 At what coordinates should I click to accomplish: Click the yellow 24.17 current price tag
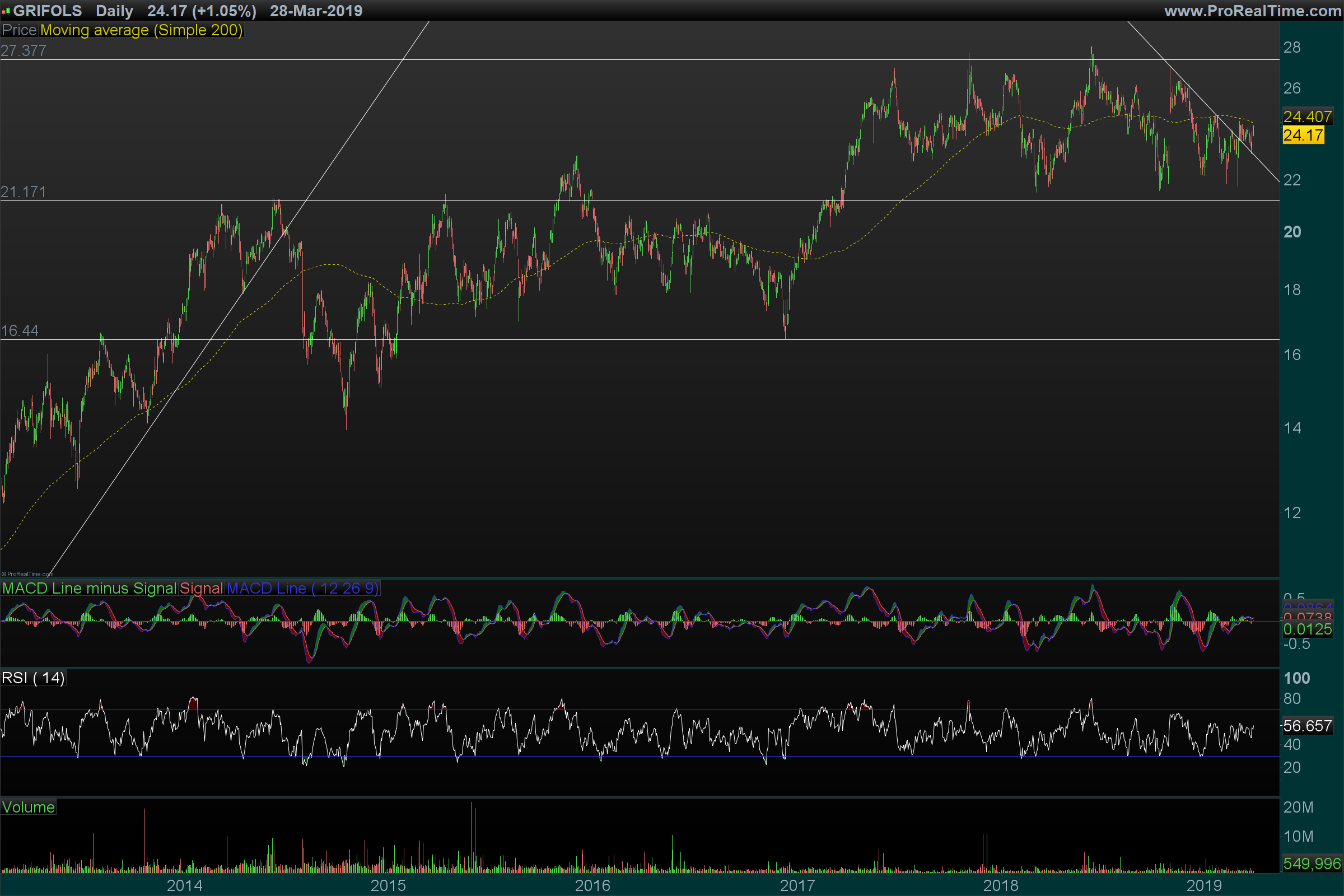(x=1303, y=136)
